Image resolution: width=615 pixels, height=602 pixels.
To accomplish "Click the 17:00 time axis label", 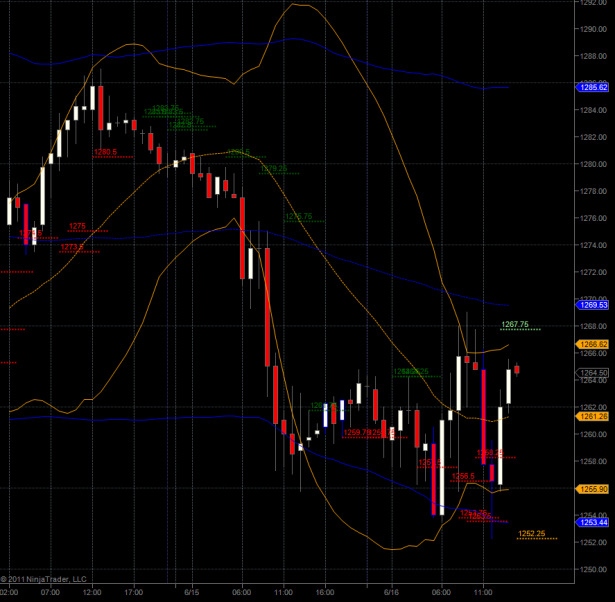I will pyautogui.click(x=134, y=592).
